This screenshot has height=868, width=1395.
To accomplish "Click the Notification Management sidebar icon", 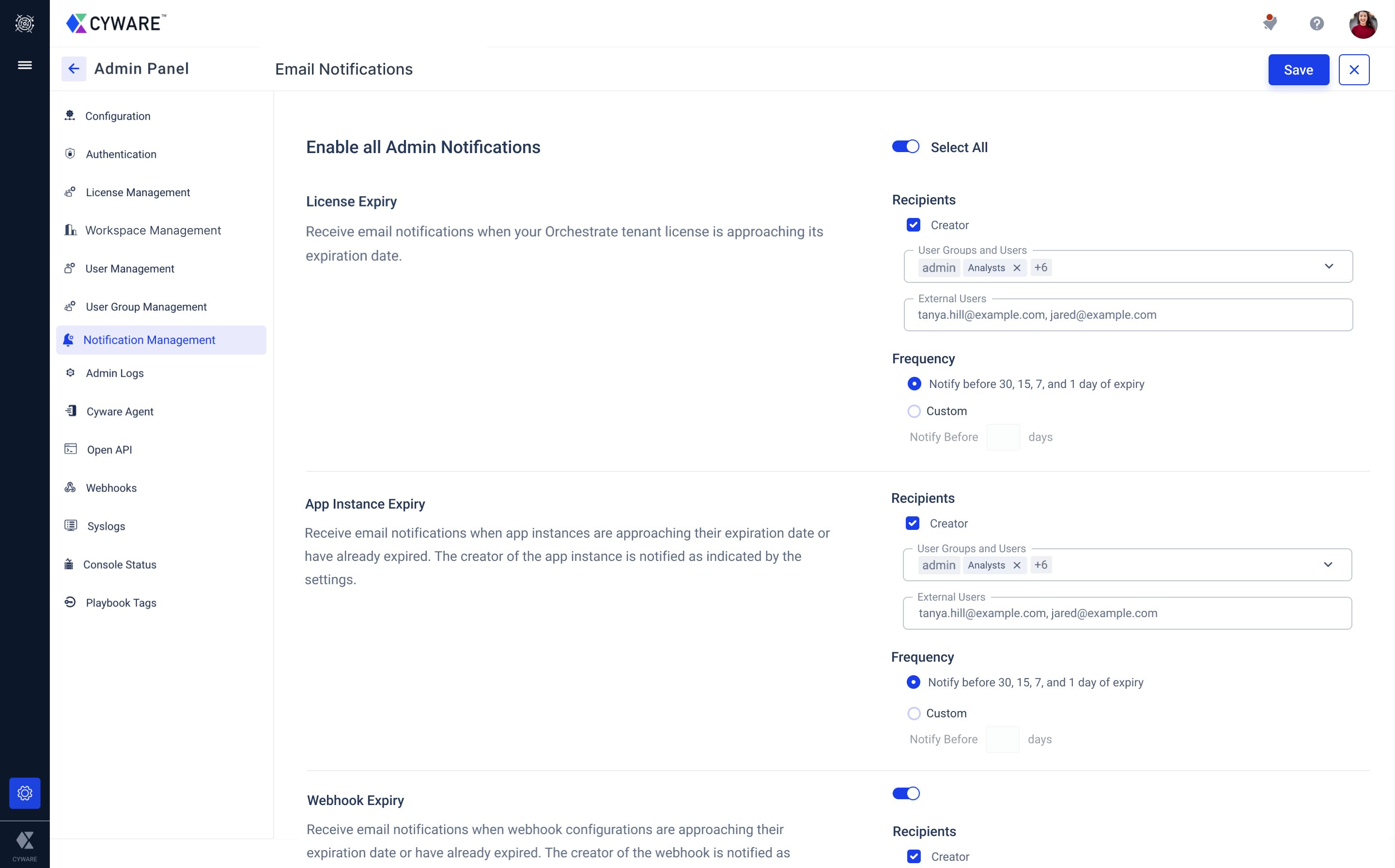I will click(x=69, y=340).
